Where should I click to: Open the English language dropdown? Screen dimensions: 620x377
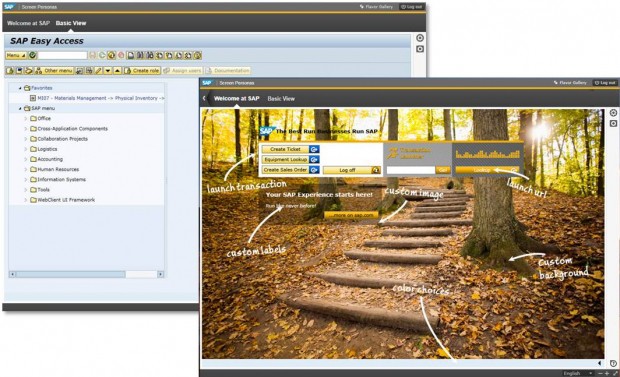(x=578, y=373)
